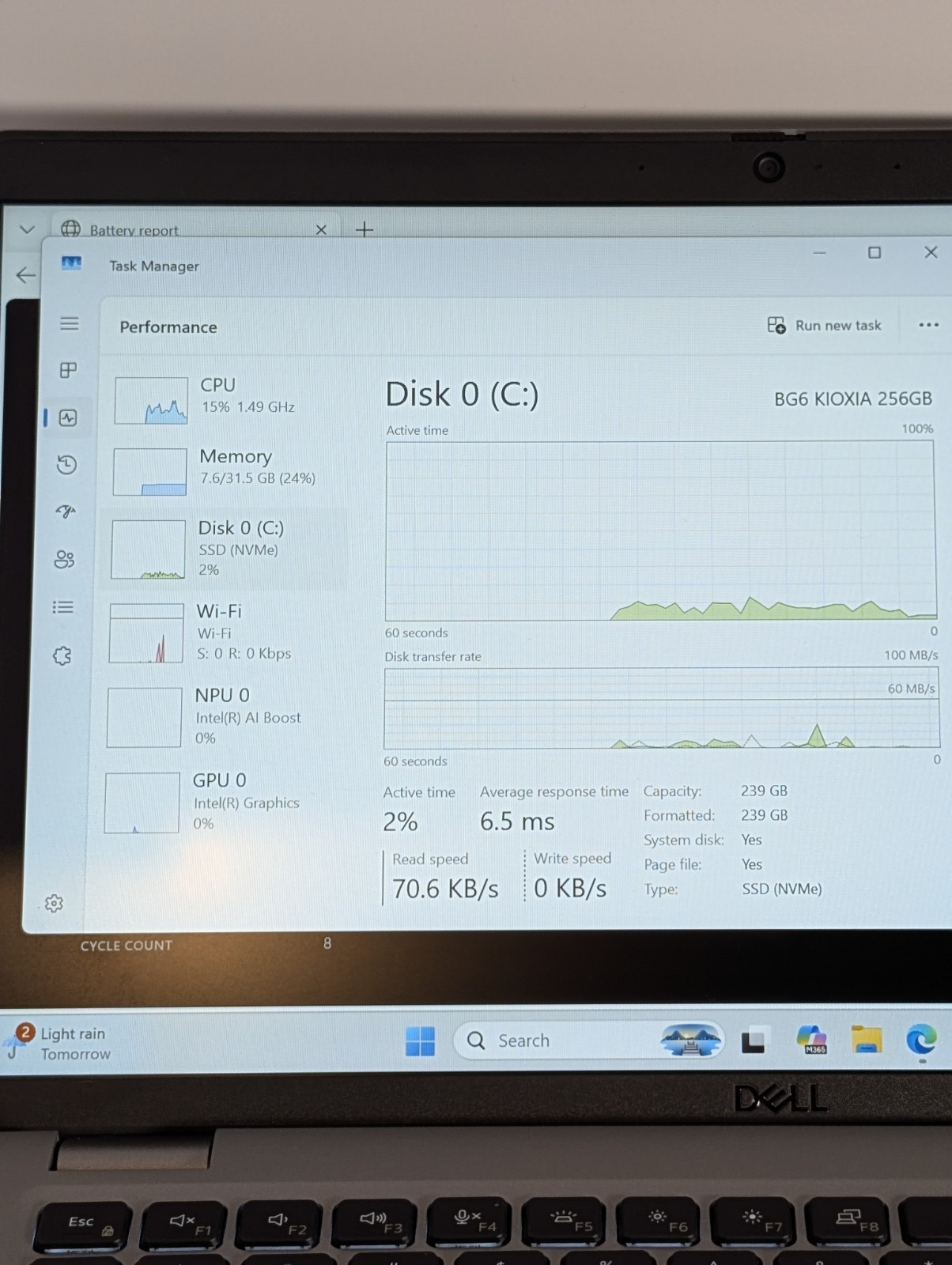Open the three-dot more options menu
This screenshot has width=952, height=1265.
[x=928, y=325]
